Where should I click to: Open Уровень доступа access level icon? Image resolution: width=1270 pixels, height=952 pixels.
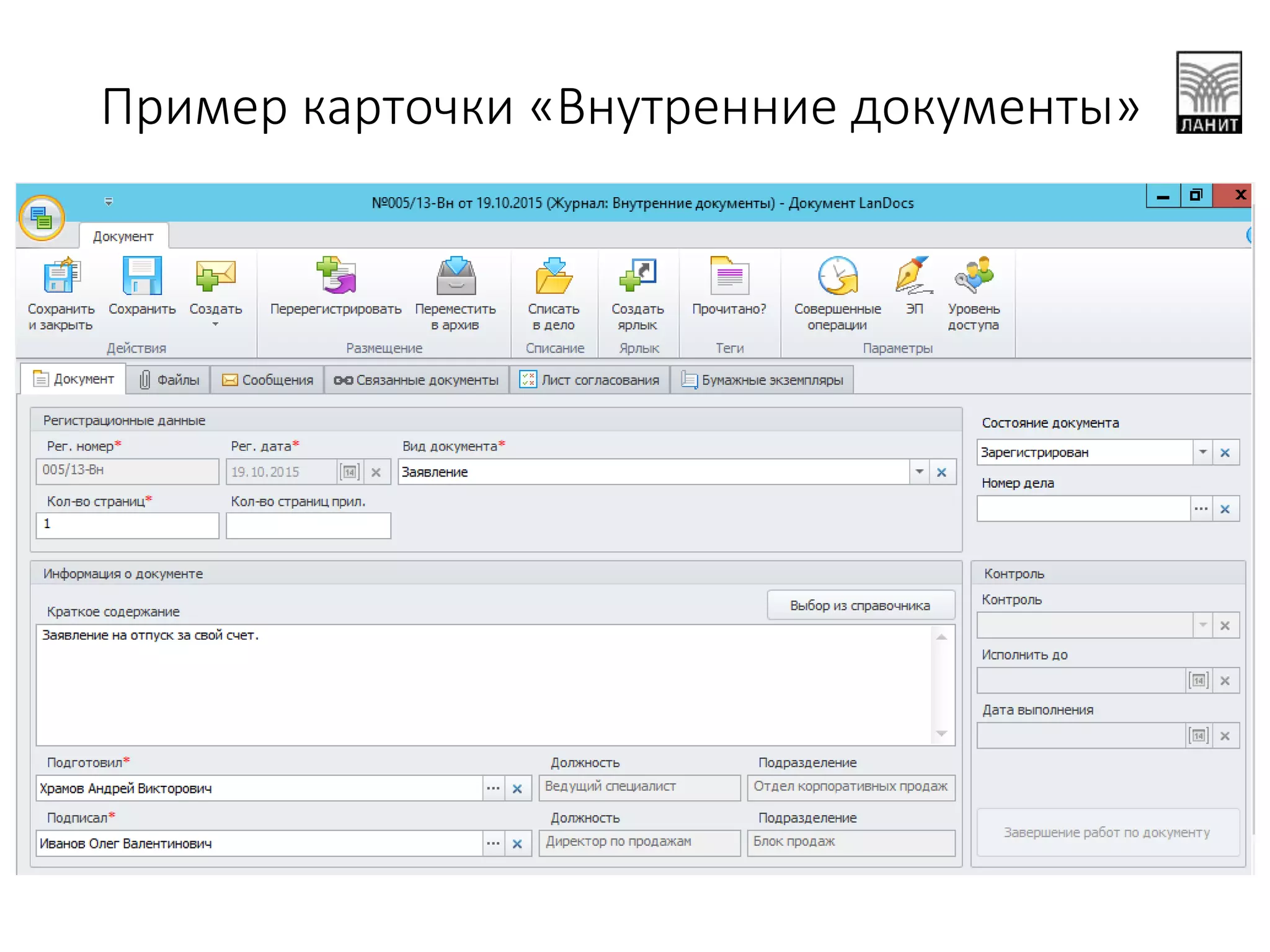[x=973, y=276]
